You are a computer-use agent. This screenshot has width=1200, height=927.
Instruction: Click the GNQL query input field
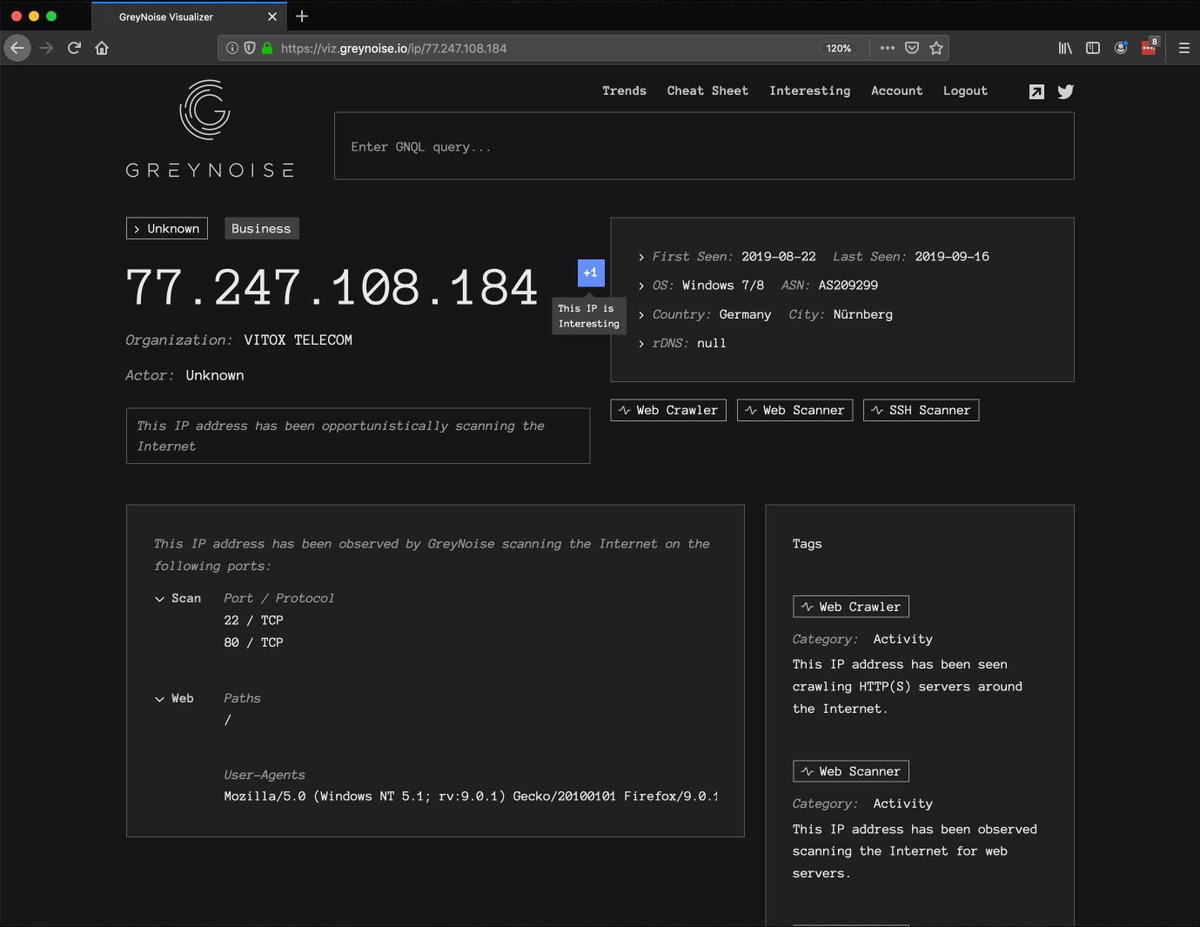(x=704, y=146)
